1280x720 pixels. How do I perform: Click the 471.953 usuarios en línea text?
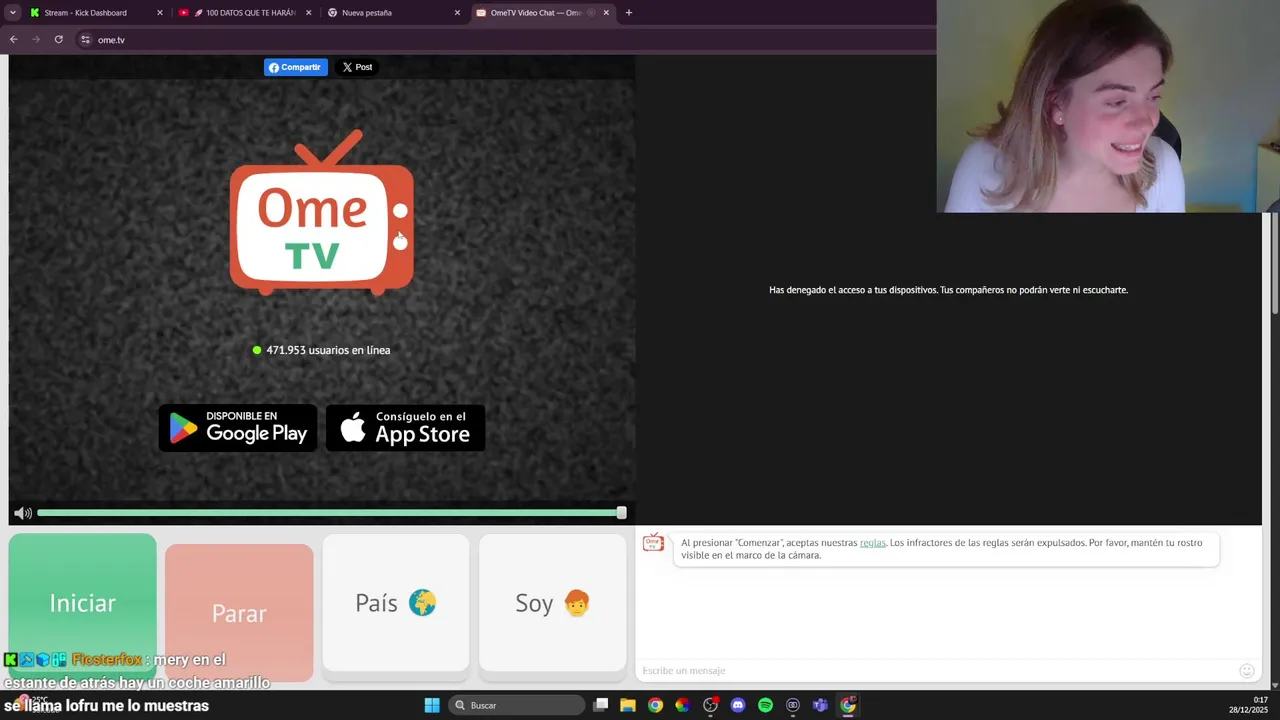(328, 350)
